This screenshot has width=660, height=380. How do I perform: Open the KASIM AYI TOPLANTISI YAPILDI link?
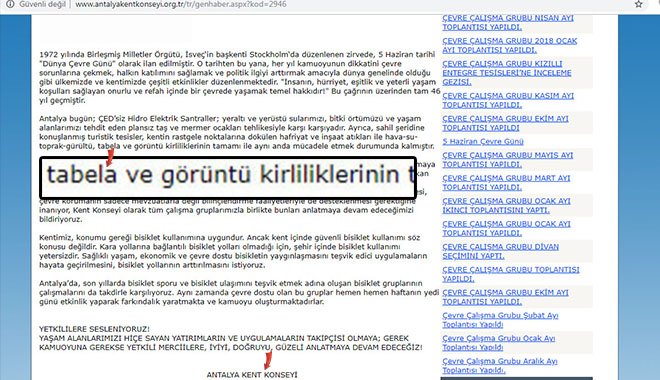pos(508,100)
